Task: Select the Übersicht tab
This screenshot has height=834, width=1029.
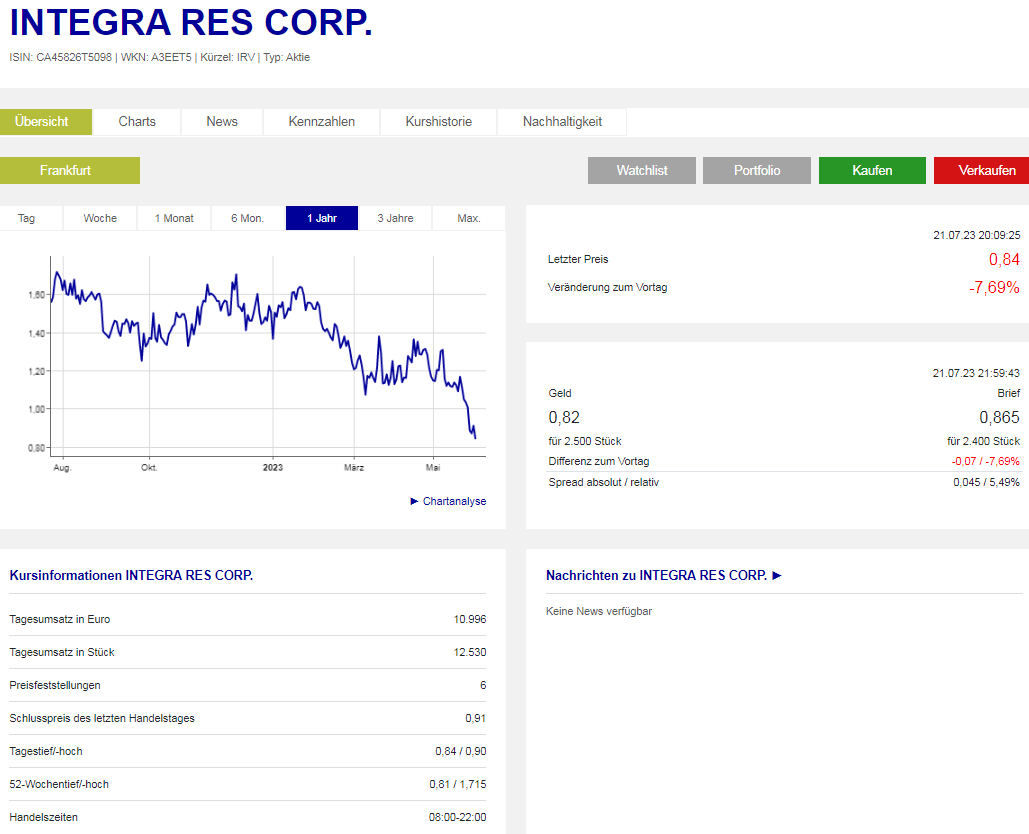Action: (42, 121)
